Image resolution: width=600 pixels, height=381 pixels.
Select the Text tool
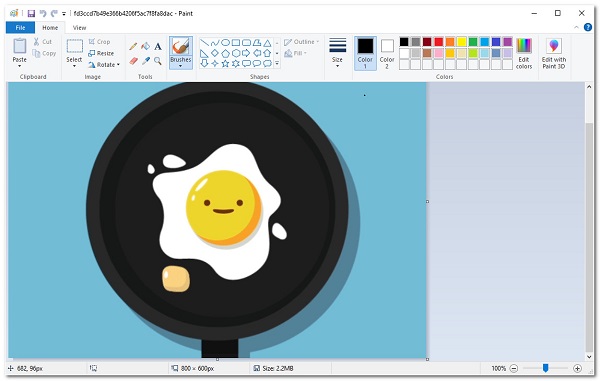[x=158, y=47]
